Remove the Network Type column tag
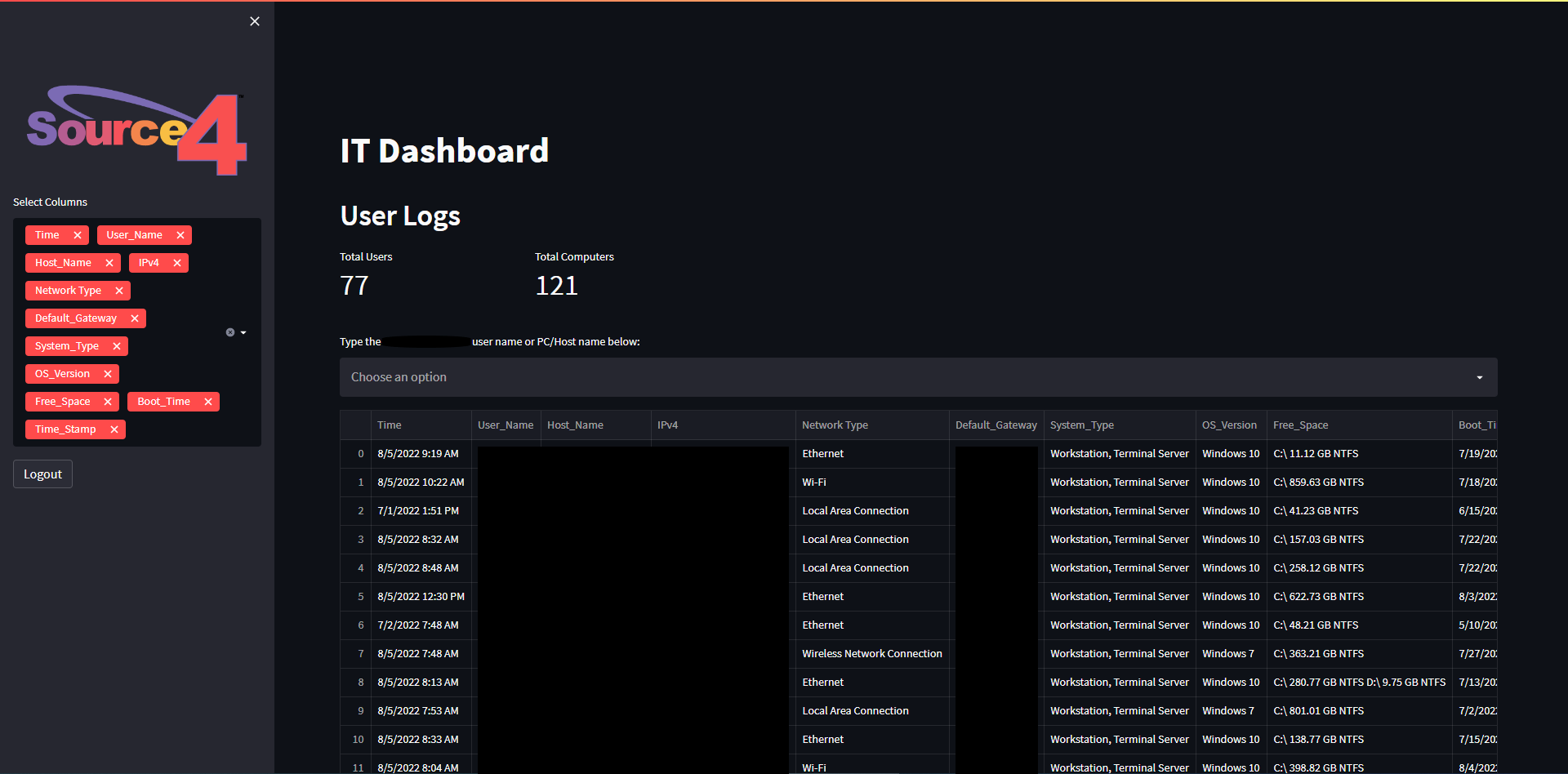1568x774 pixels. click(x=119, y=291)
